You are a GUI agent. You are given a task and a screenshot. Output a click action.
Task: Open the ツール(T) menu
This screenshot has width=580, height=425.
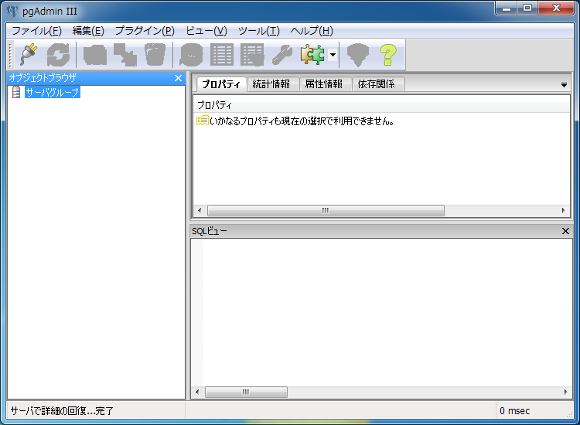(259, 31)
